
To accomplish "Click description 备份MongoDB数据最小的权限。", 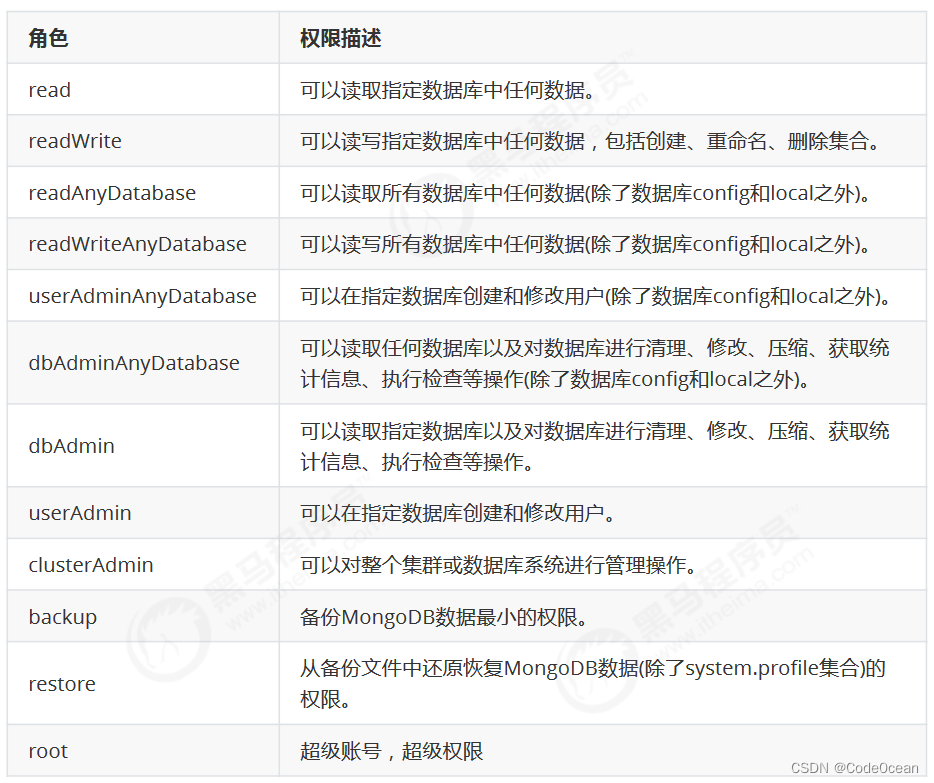I will click(x=444, y=617).
